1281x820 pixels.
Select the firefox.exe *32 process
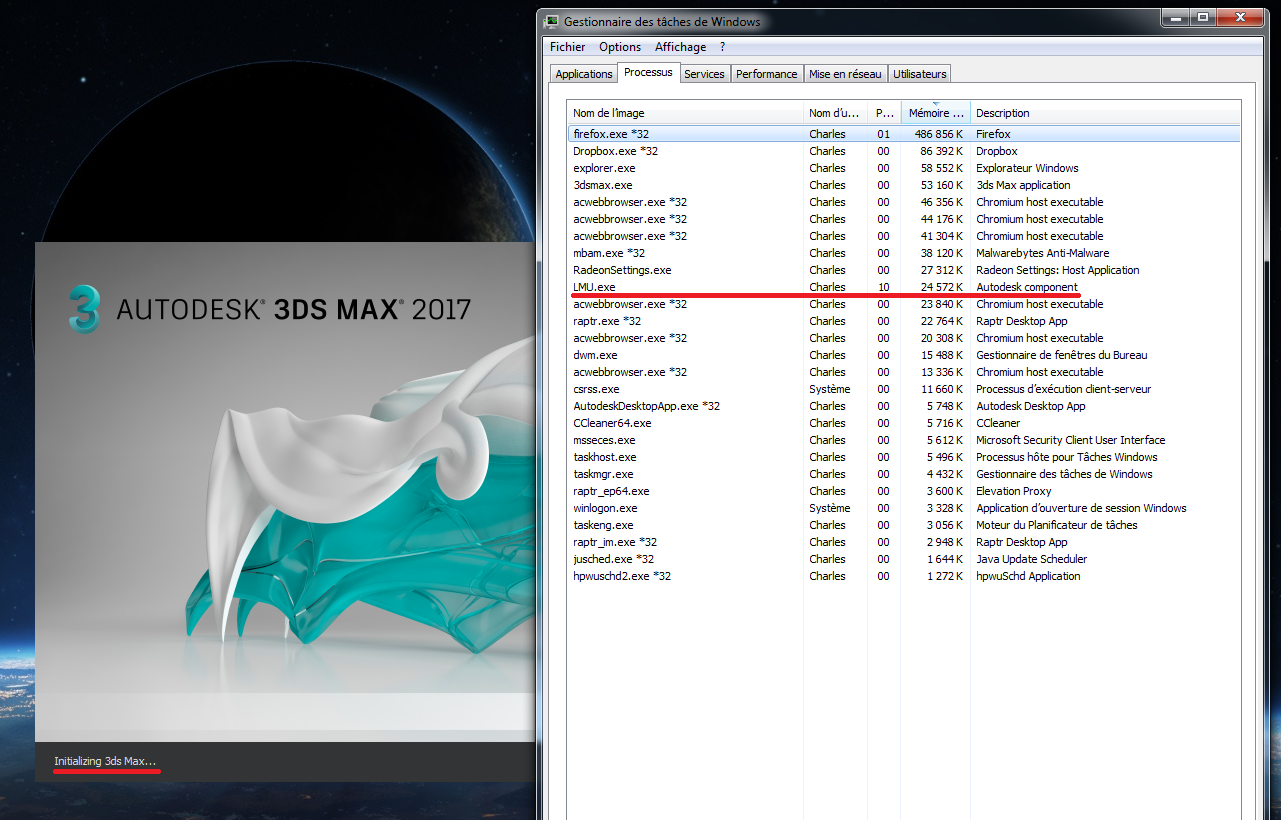[904, 134]
